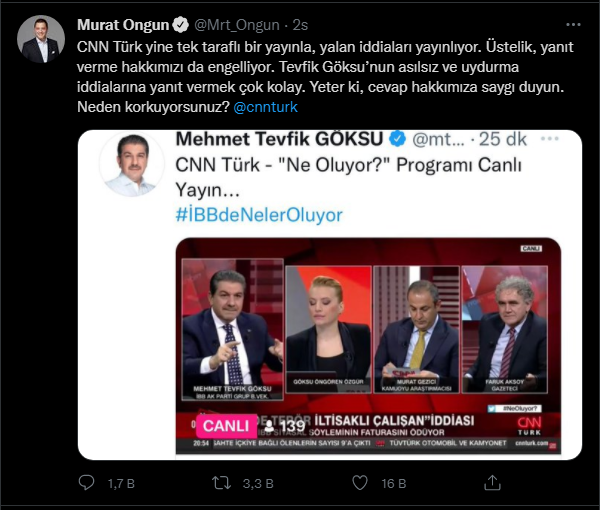Open the three-dot menu in quoted Göksu tweet

[x=549, y=138]
